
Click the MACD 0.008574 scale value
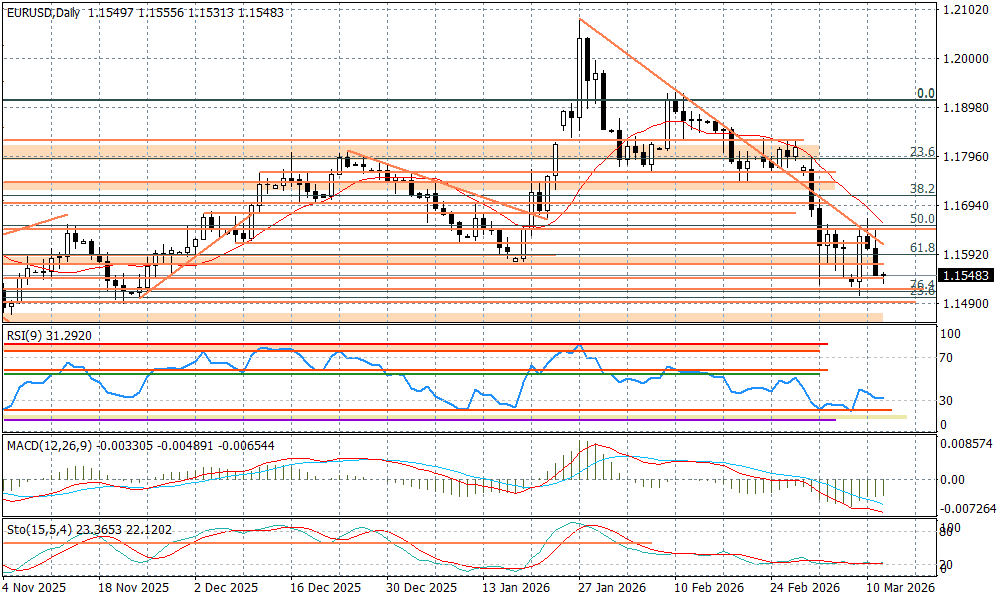click(965, 441)
